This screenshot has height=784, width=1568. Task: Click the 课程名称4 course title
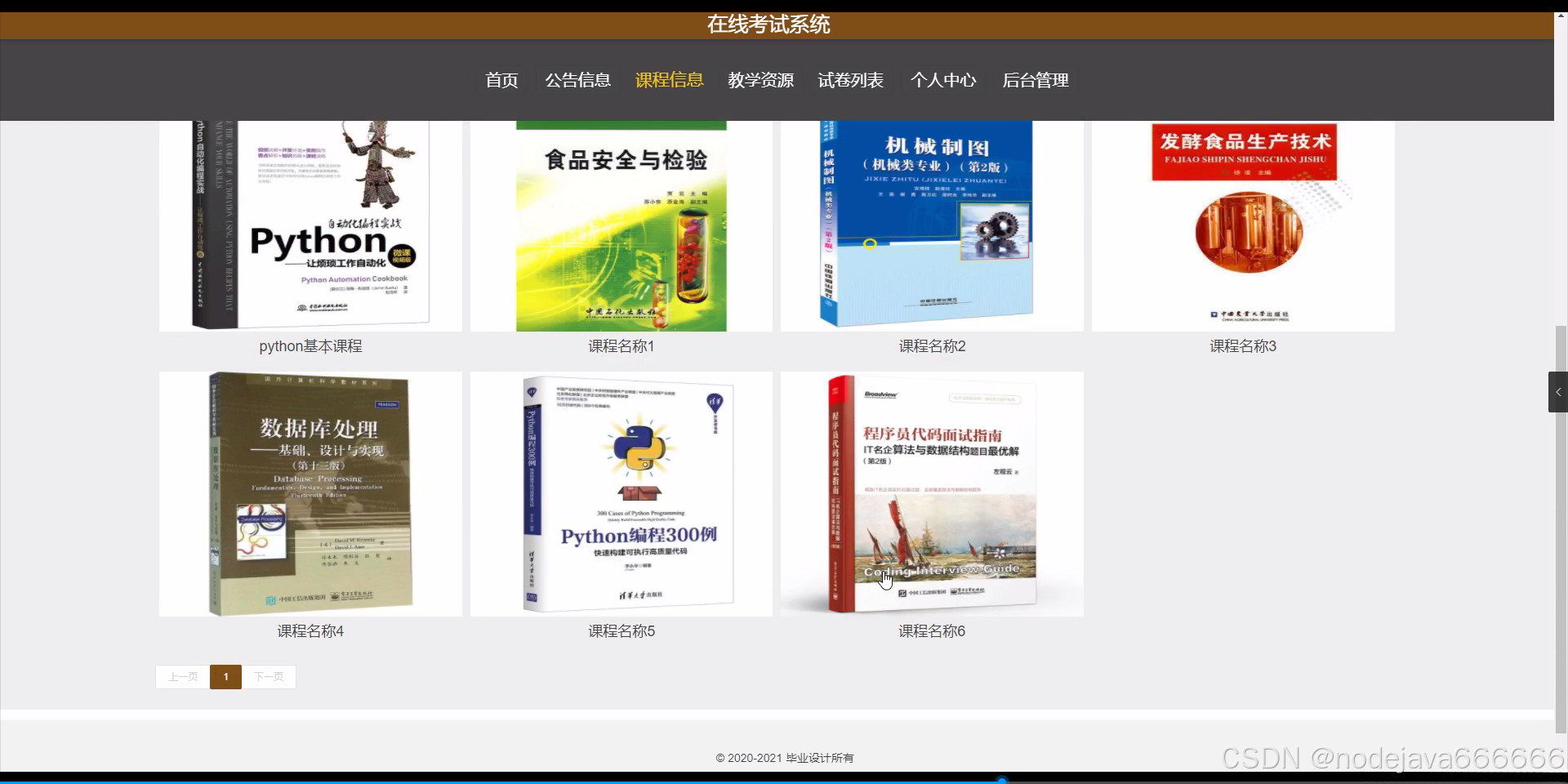310,631
